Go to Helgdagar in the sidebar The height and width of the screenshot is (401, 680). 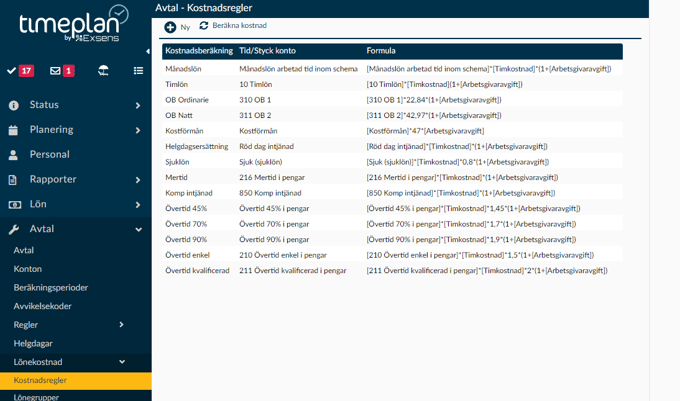(x=33, y=343)
